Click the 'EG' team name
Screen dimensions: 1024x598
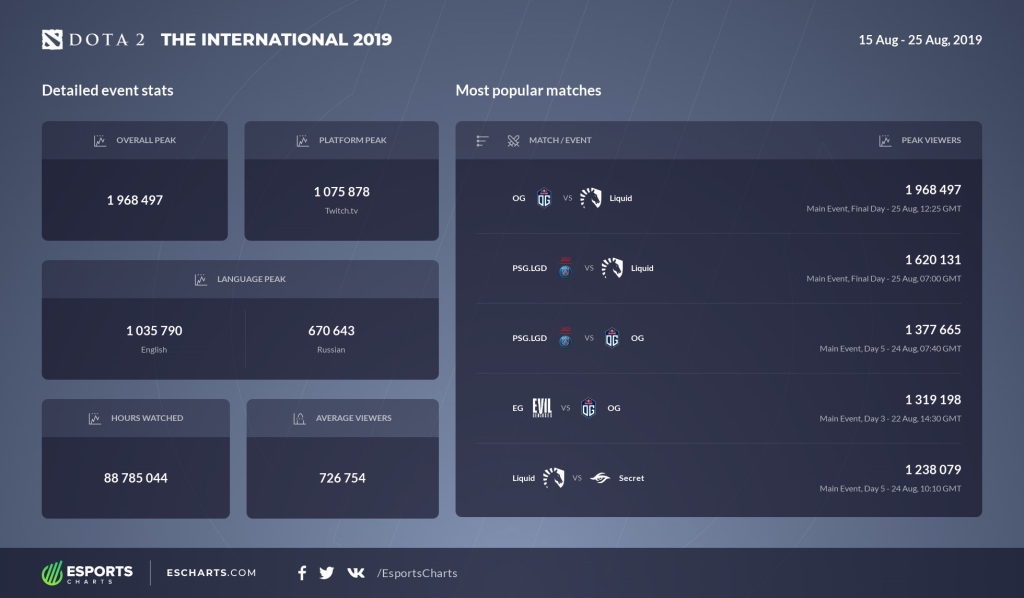coord(518,408)
